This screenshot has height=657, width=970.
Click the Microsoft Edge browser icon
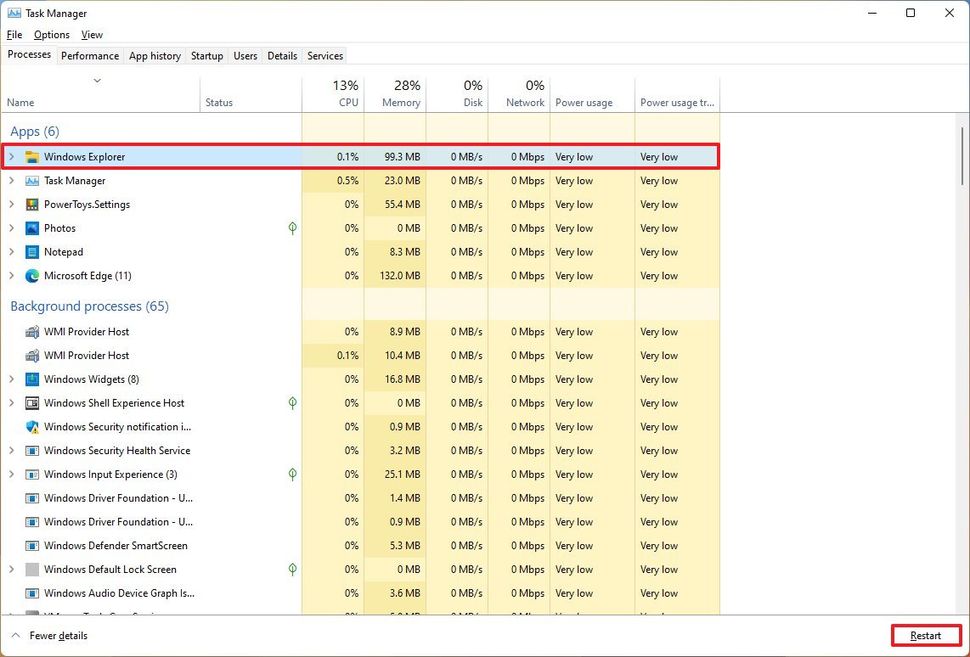tap(33, 275)
